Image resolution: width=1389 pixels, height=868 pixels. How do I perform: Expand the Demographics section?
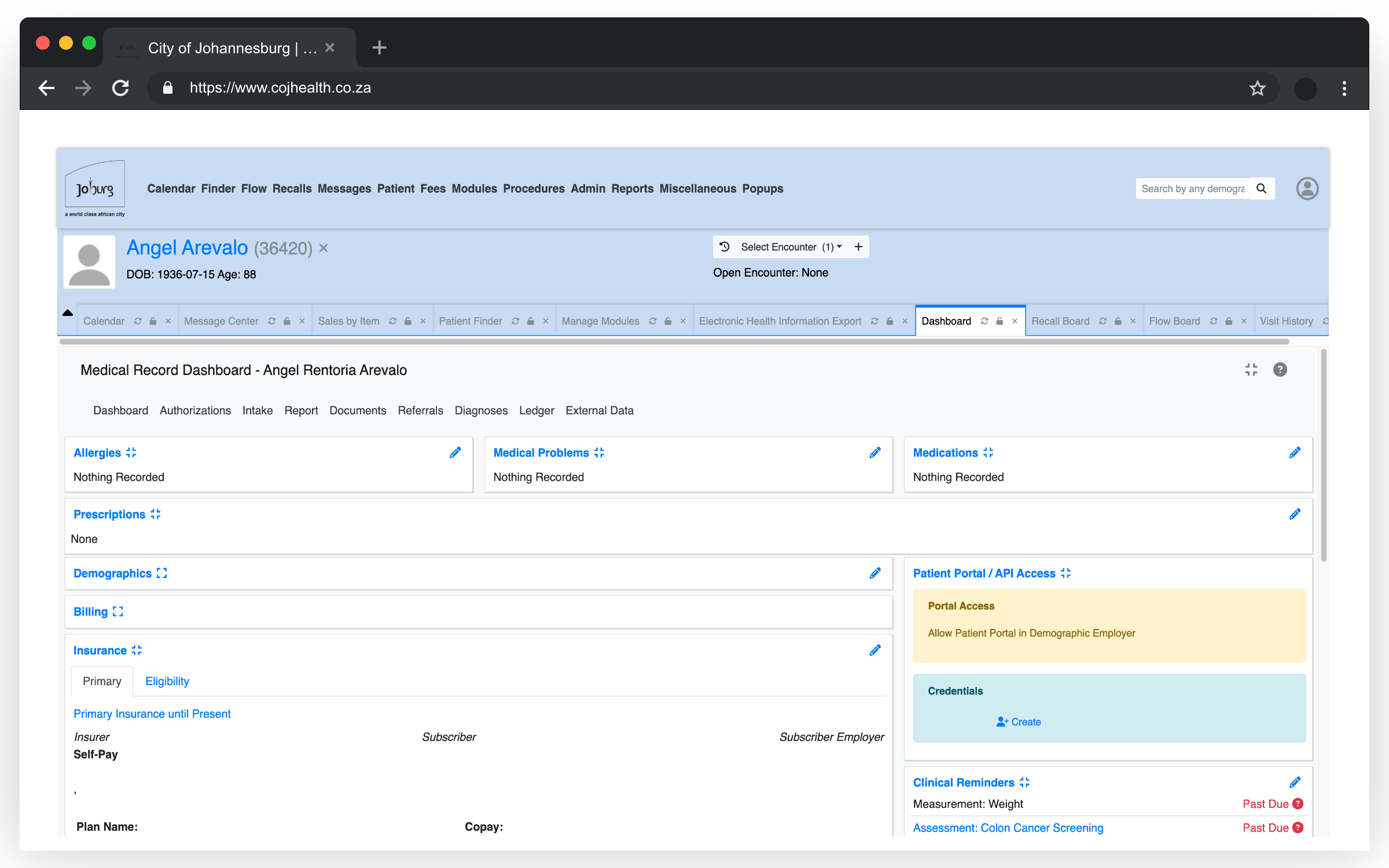tap(162, 573)
